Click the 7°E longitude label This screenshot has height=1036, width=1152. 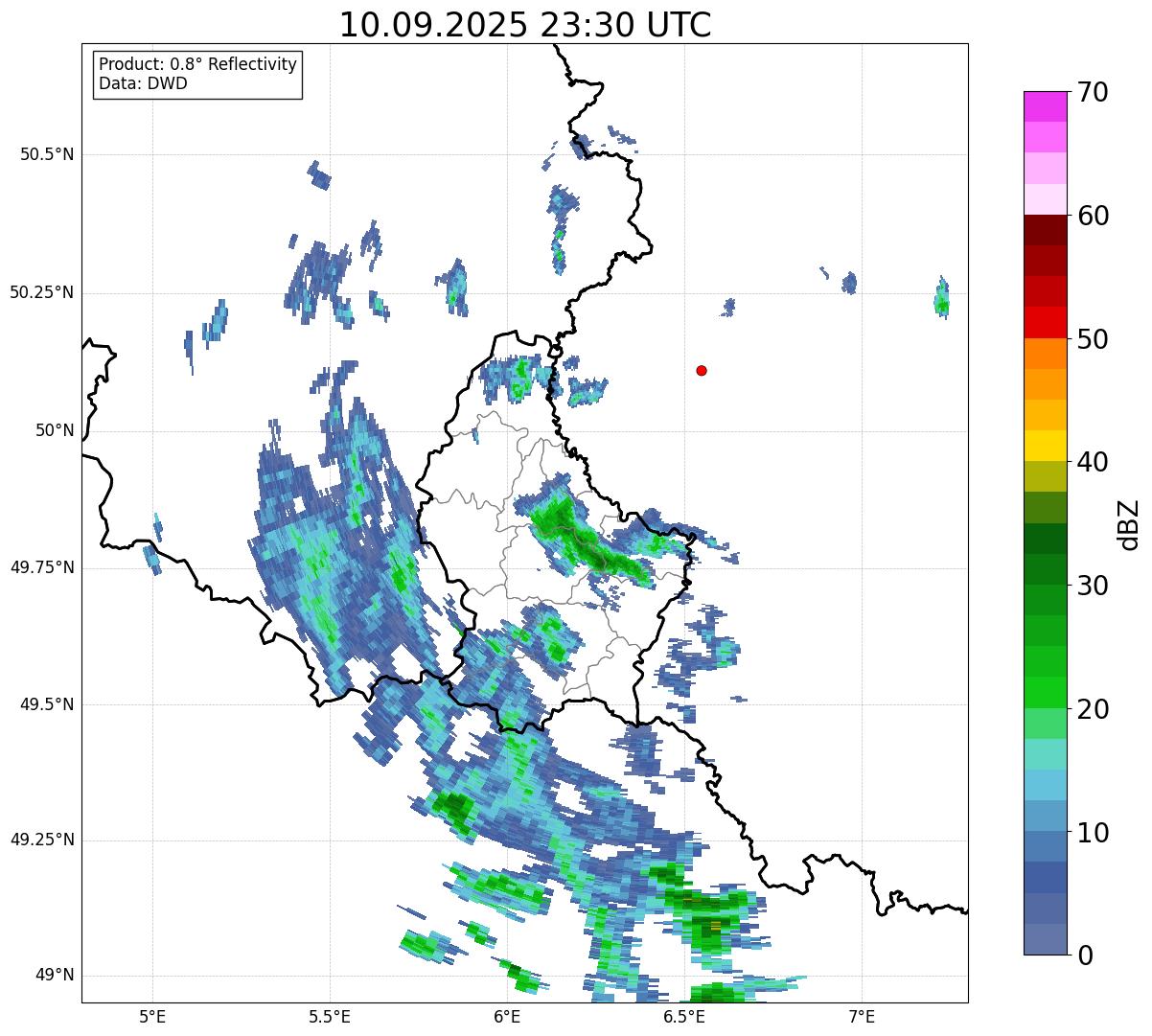pyautogui.click(x=862, y=1016)
